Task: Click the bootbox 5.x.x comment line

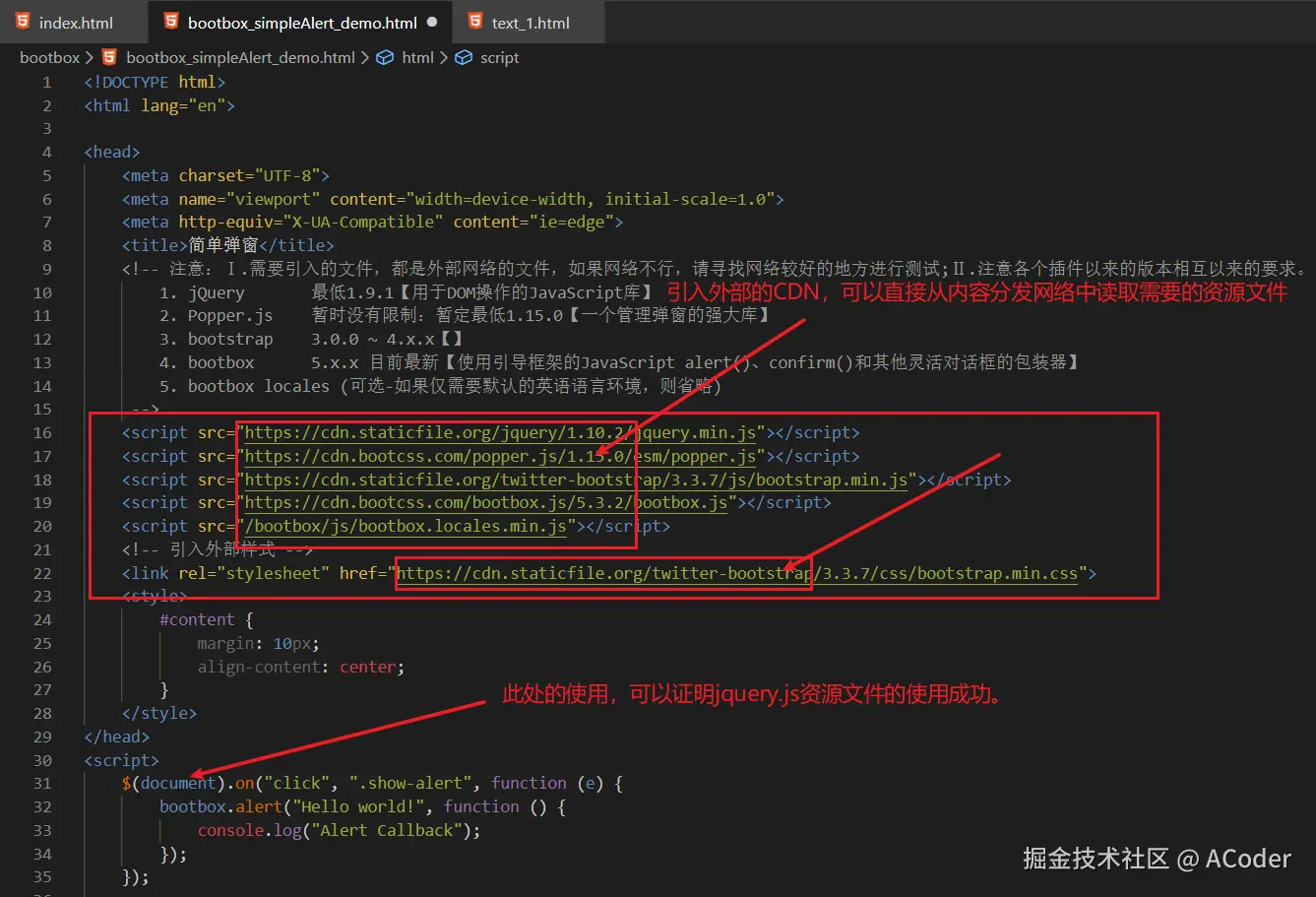Action: 620,362
